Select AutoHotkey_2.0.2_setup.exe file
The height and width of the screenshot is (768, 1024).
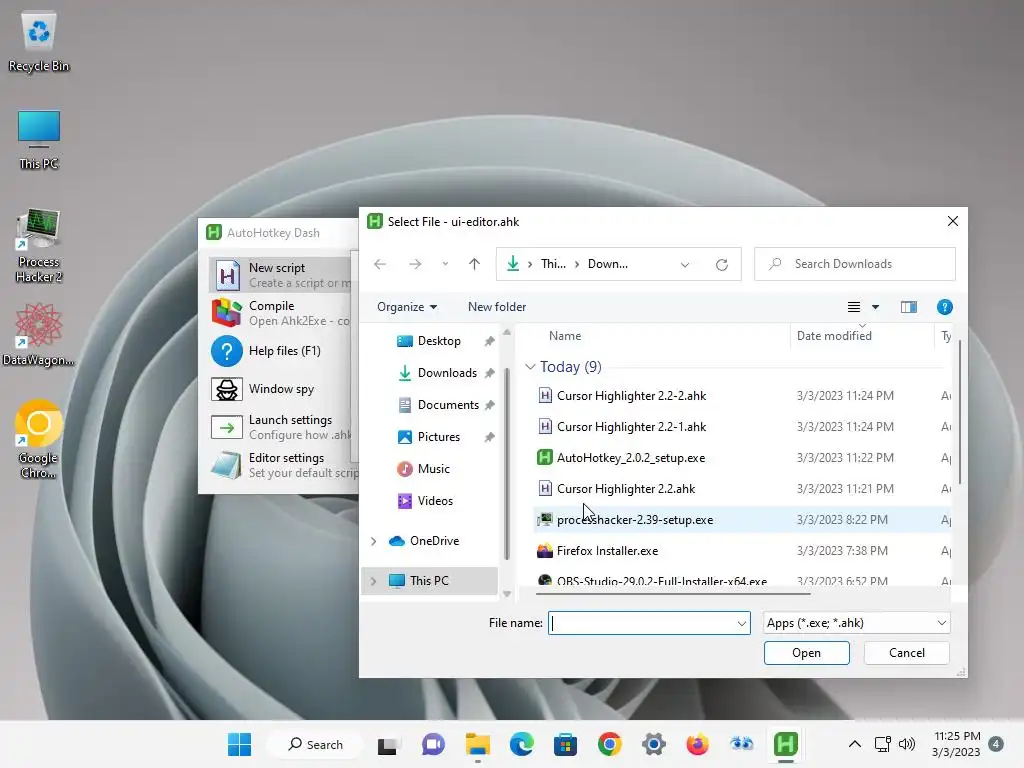pos(742,458)
